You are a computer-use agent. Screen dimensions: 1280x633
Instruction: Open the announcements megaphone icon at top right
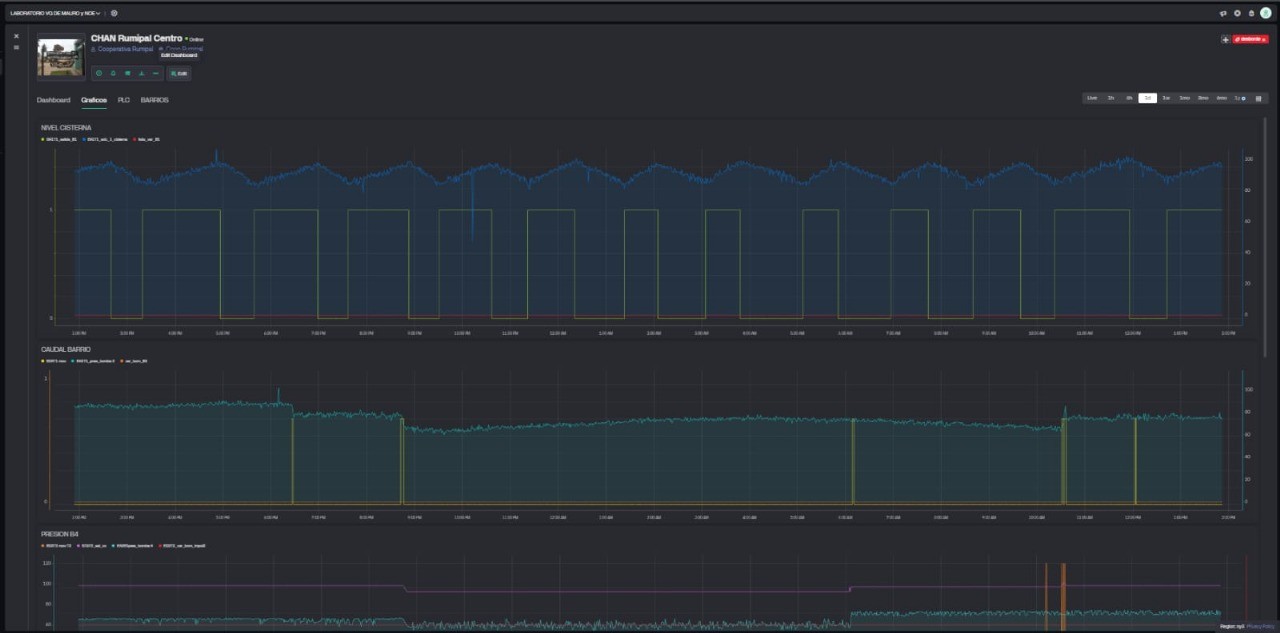pyautogui.click(x=1223, y=13)
